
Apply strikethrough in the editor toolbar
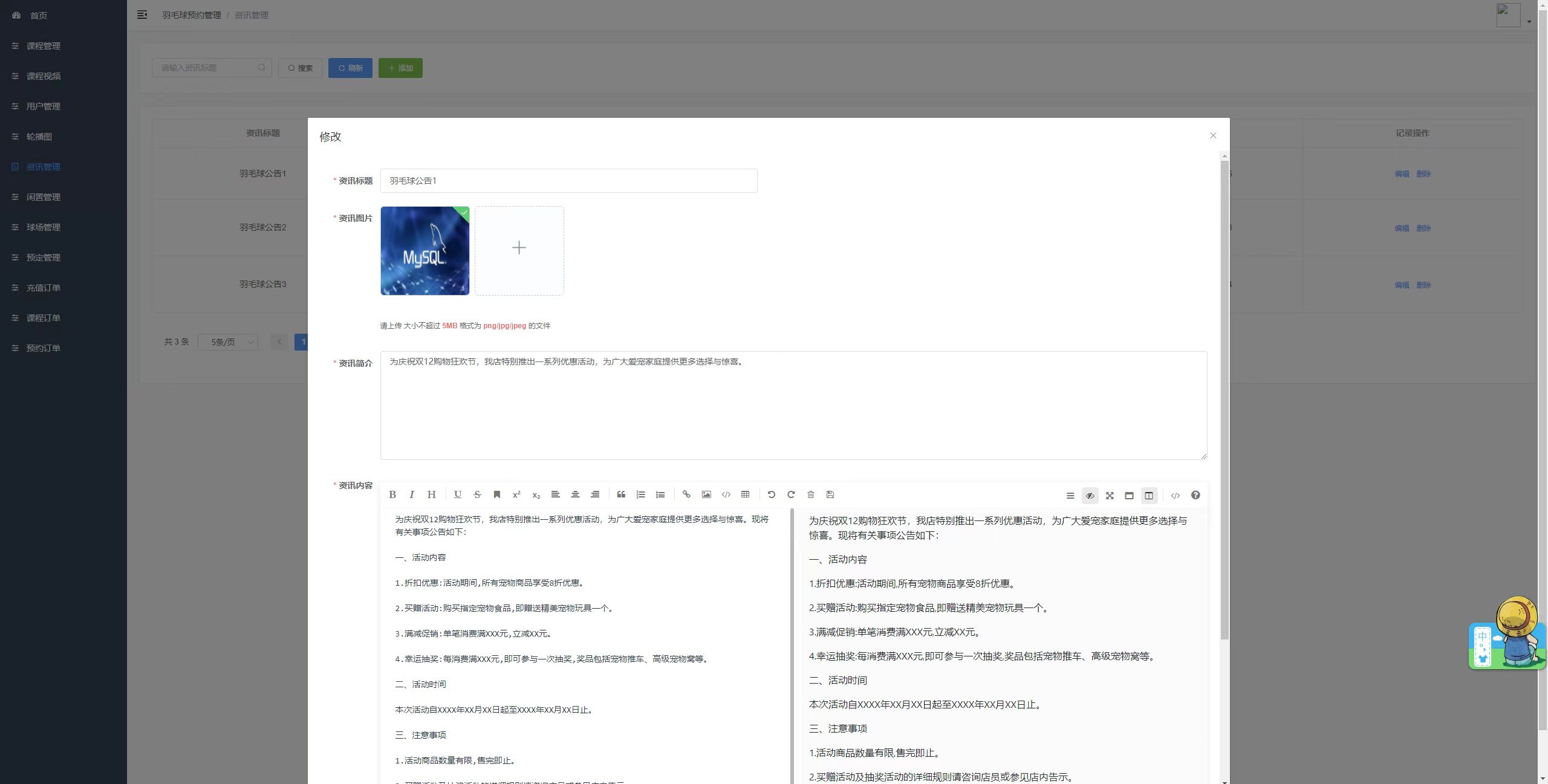(477, 494)
